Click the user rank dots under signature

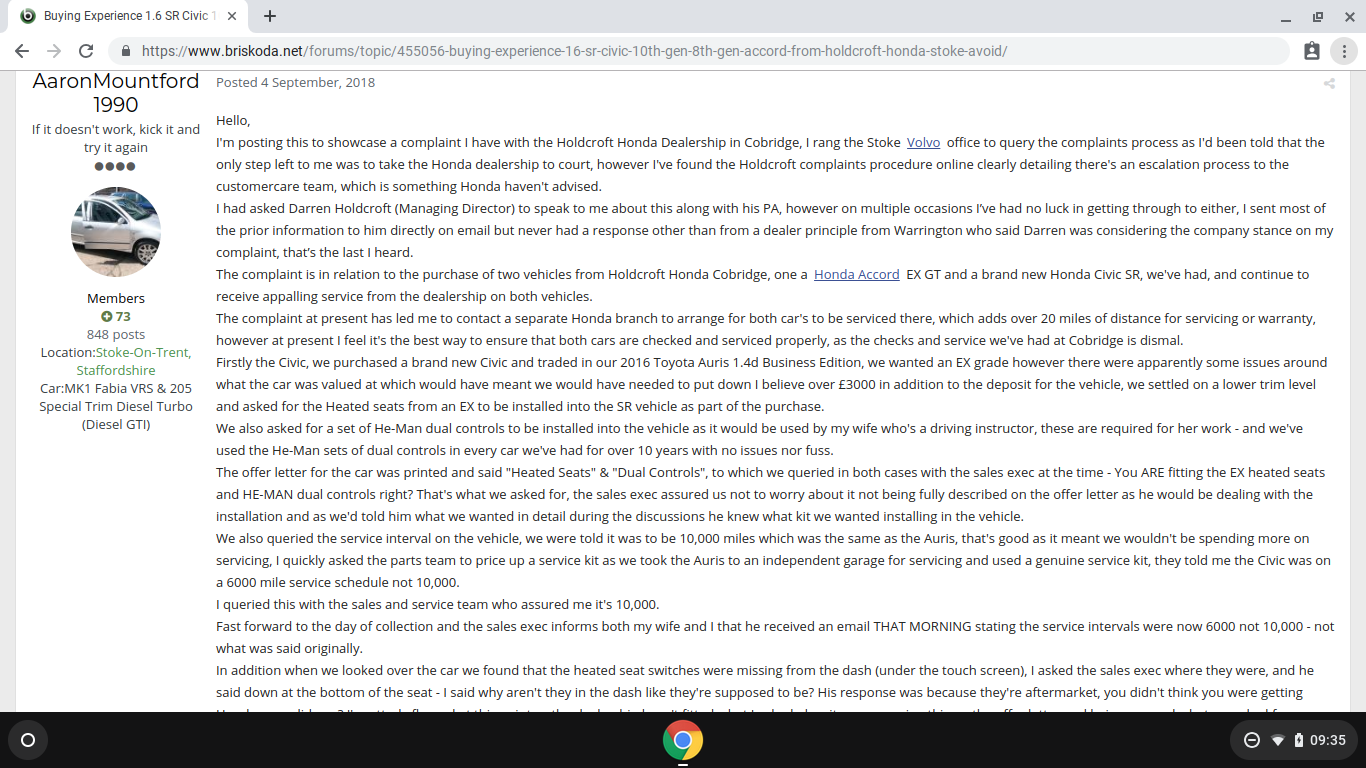pos(116,167)
